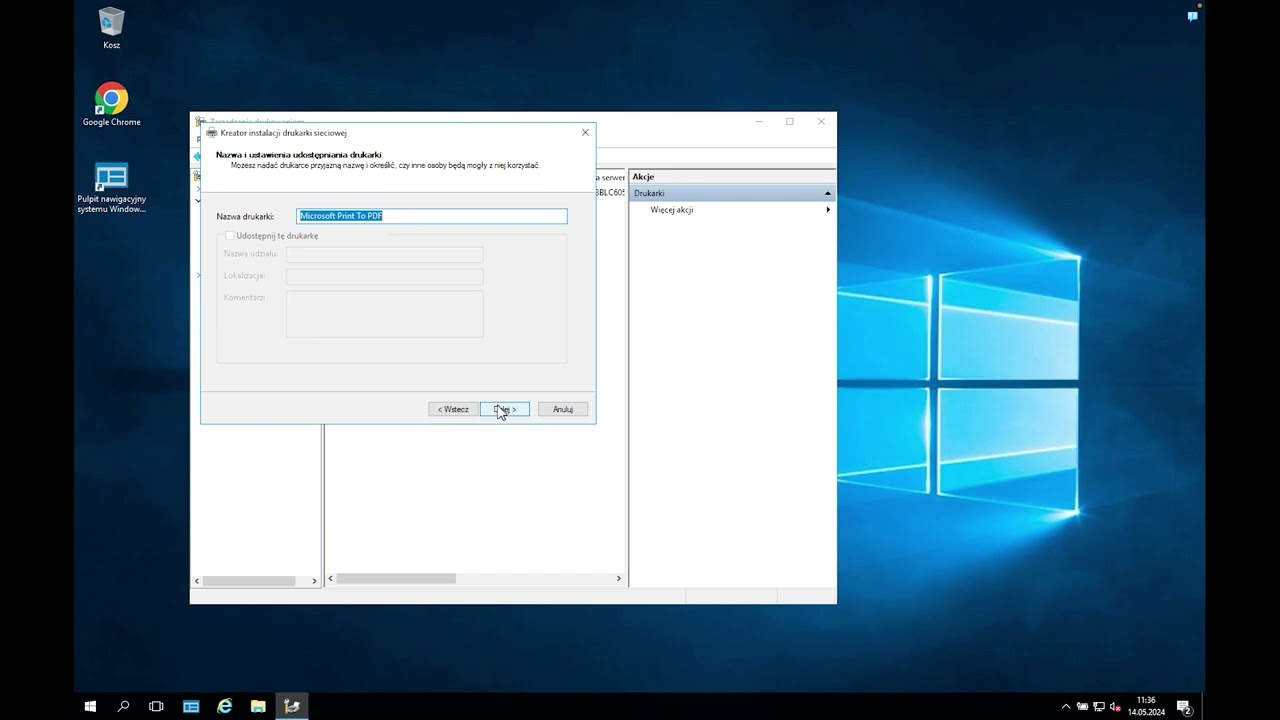Open Task View on taskbar
1280x720 pixels.
(156, 706)
